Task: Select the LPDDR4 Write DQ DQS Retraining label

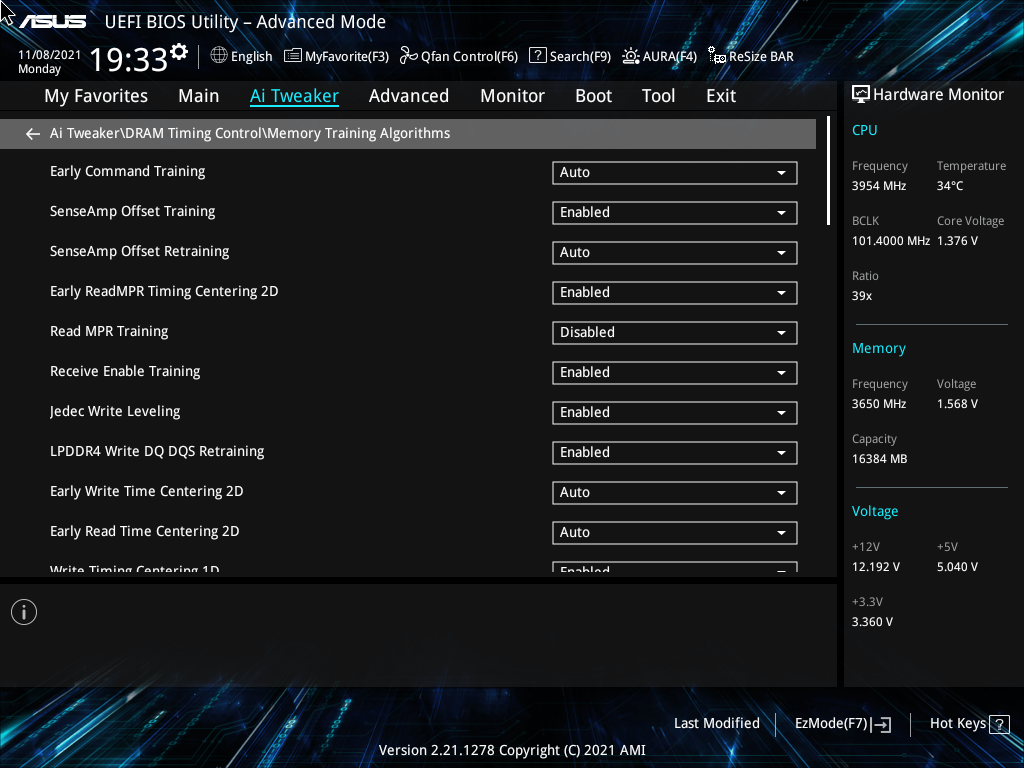Action: point(157,451)
